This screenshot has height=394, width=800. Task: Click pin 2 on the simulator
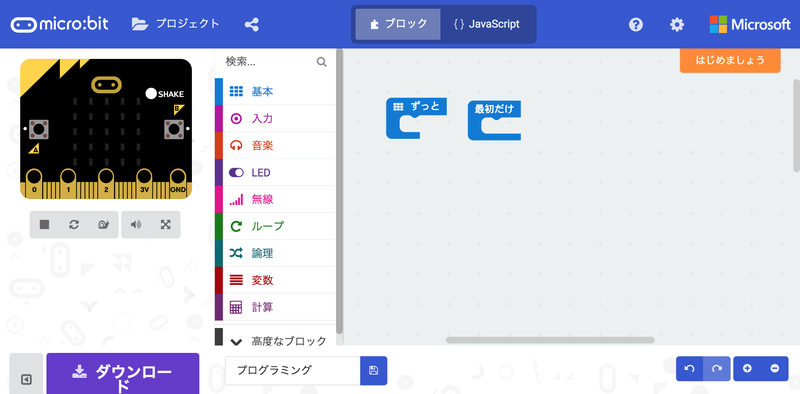(106, 183)
